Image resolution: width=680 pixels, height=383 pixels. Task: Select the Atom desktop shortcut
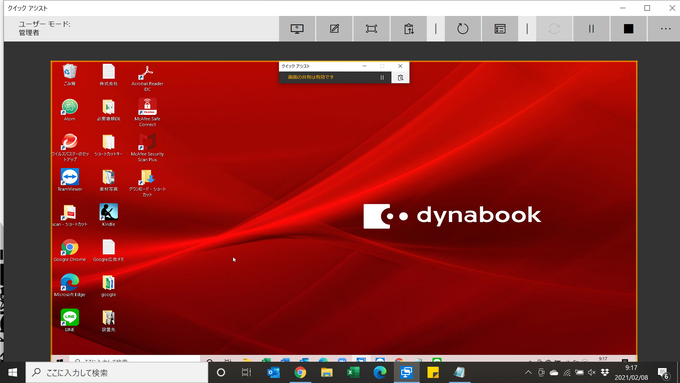pyautogui.click(x=69, y=110)
